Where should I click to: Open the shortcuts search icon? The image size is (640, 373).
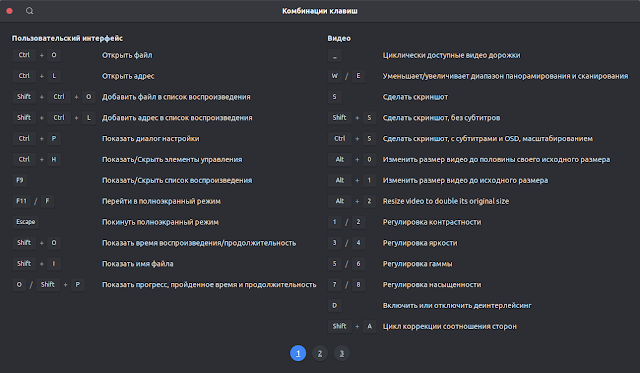[x=29, y=11]
